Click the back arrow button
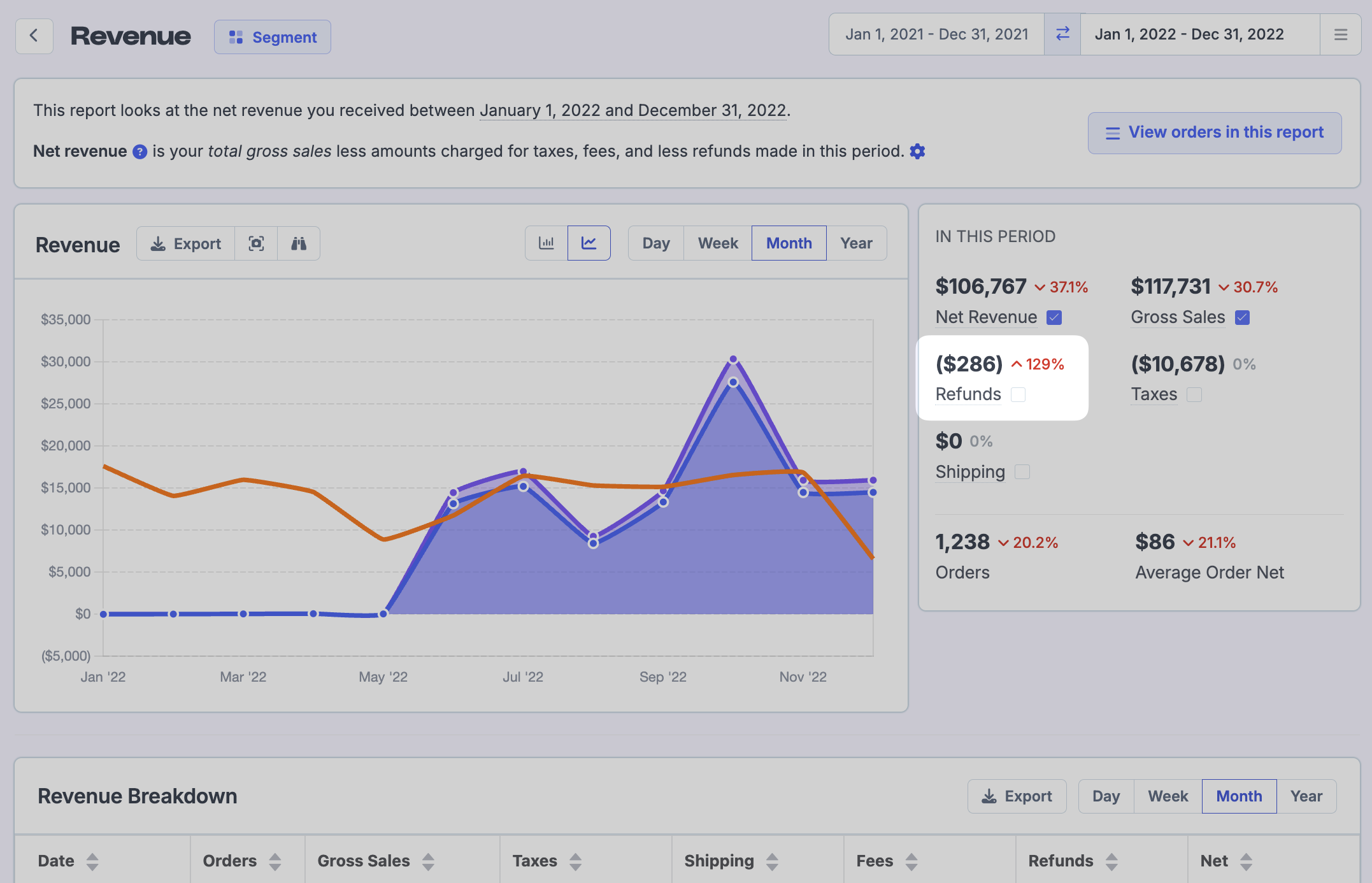Image resolution: width=1372 pixels, height=883 pixels. [34, 36]
